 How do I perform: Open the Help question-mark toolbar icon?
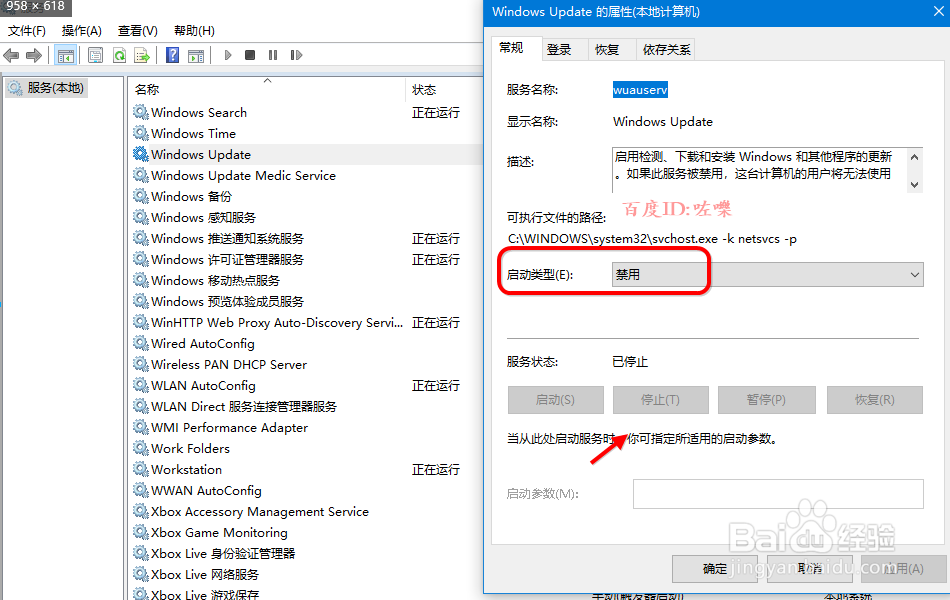click(x=173, y=56)
